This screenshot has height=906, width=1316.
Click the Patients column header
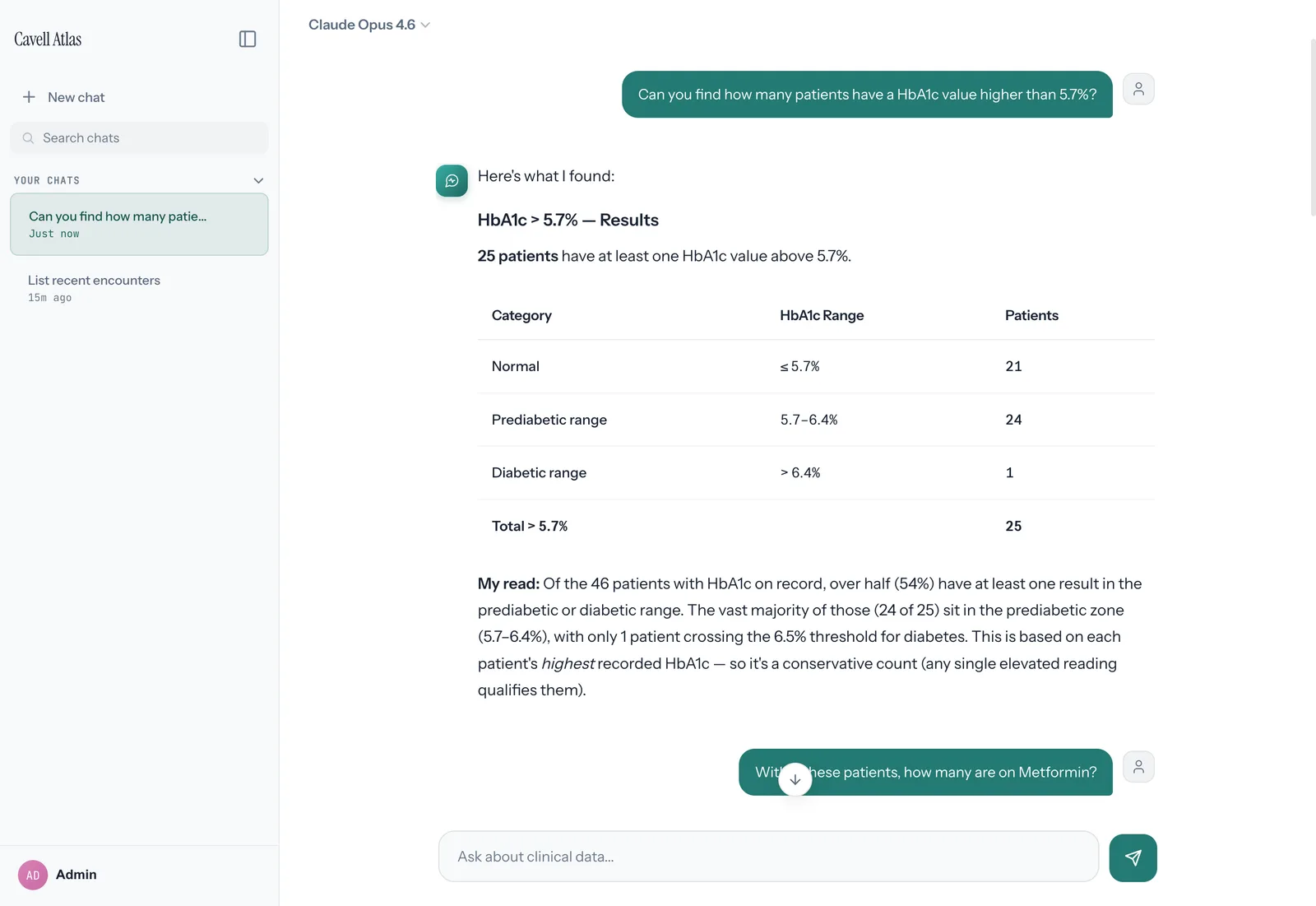pos(1031,315)
